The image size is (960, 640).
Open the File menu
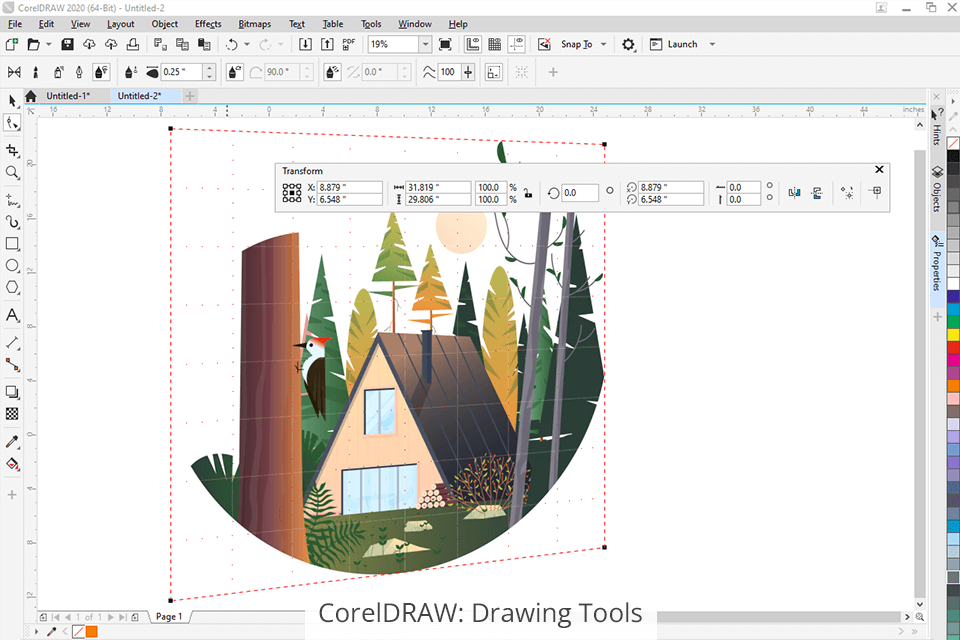click(15, 24)
